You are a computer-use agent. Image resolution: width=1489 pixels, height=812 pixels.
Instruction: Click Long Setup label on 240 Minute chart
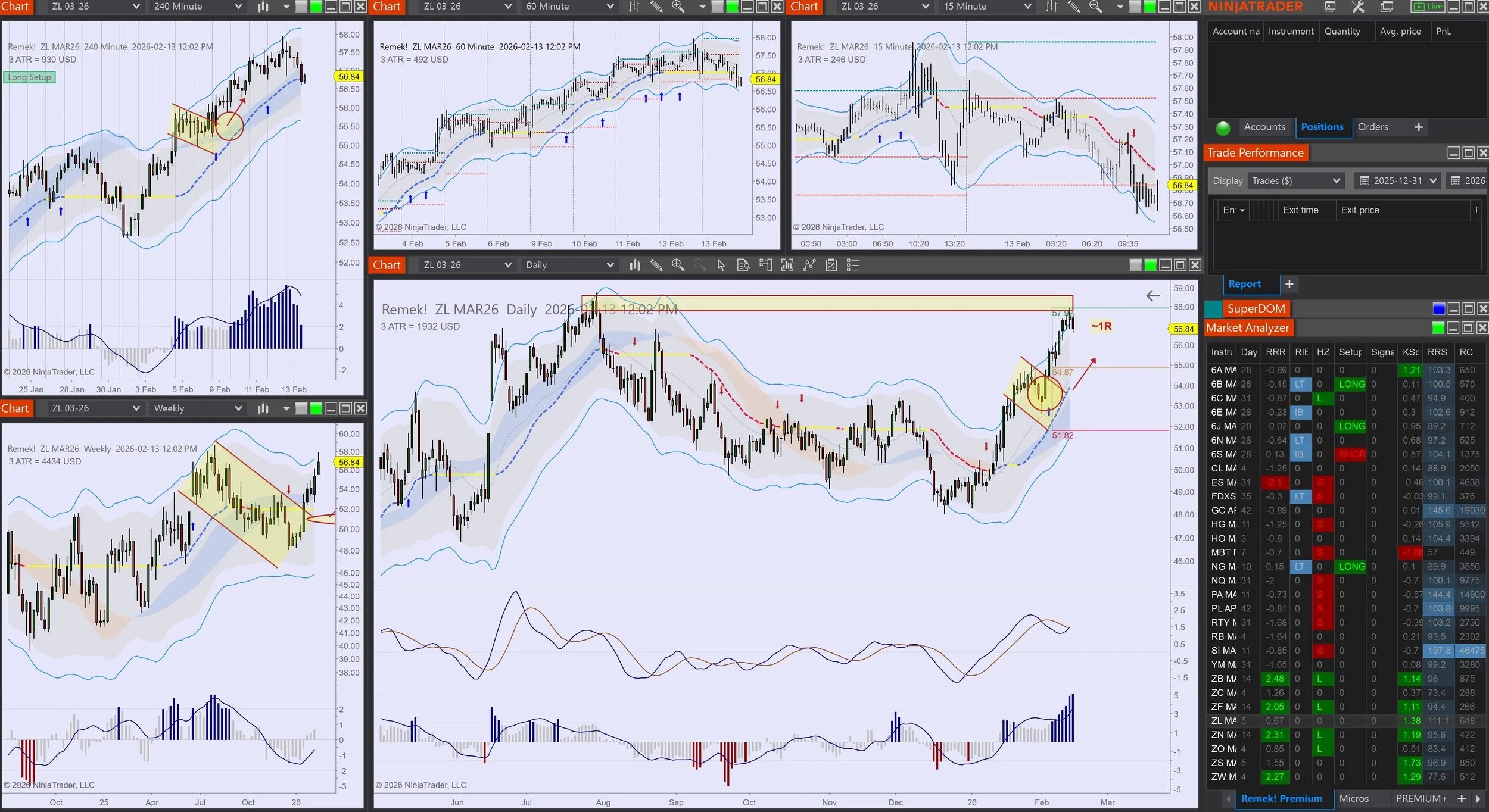point(29,77)
